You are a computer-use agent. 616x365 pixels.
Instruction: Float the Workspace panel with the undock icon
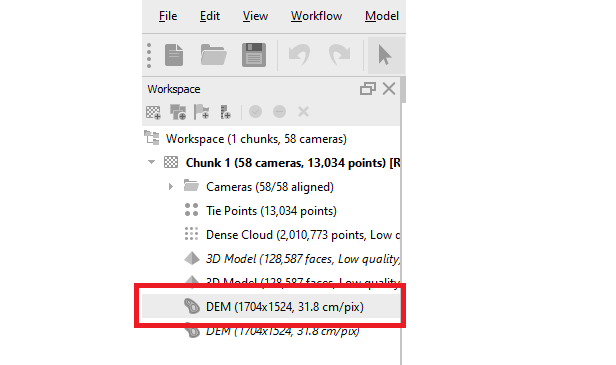[368, 89]
